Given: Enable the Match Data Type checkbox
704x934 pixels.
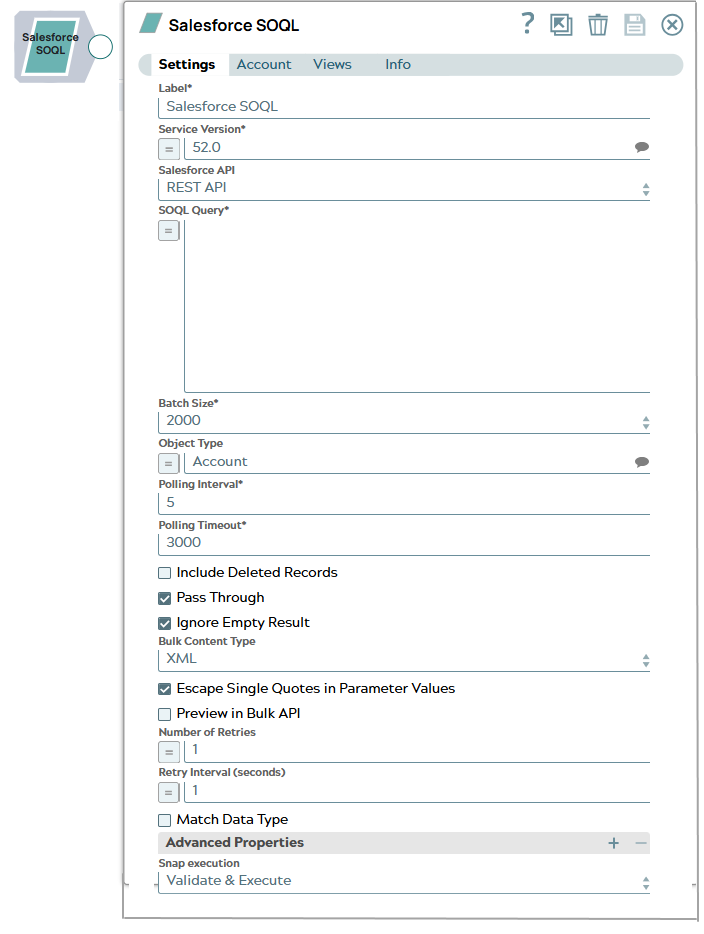Looking at the screenshot, I should click(x=164, y=820).
